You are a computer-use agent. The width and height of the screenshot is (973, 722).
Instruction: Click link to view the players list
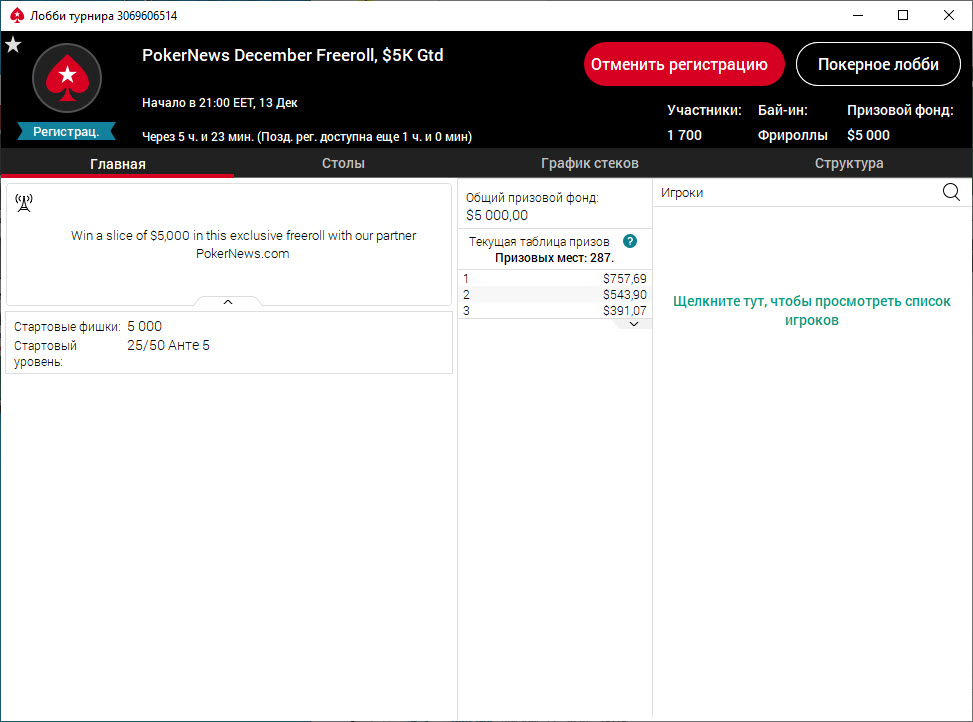pyautogui.click(x=812, y=310)
